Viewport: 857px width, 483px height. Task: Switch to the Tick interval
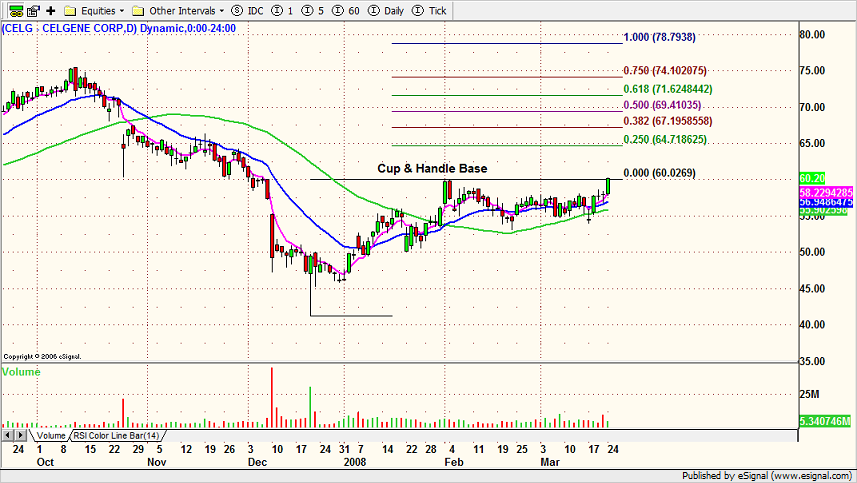tap(429, 10)
